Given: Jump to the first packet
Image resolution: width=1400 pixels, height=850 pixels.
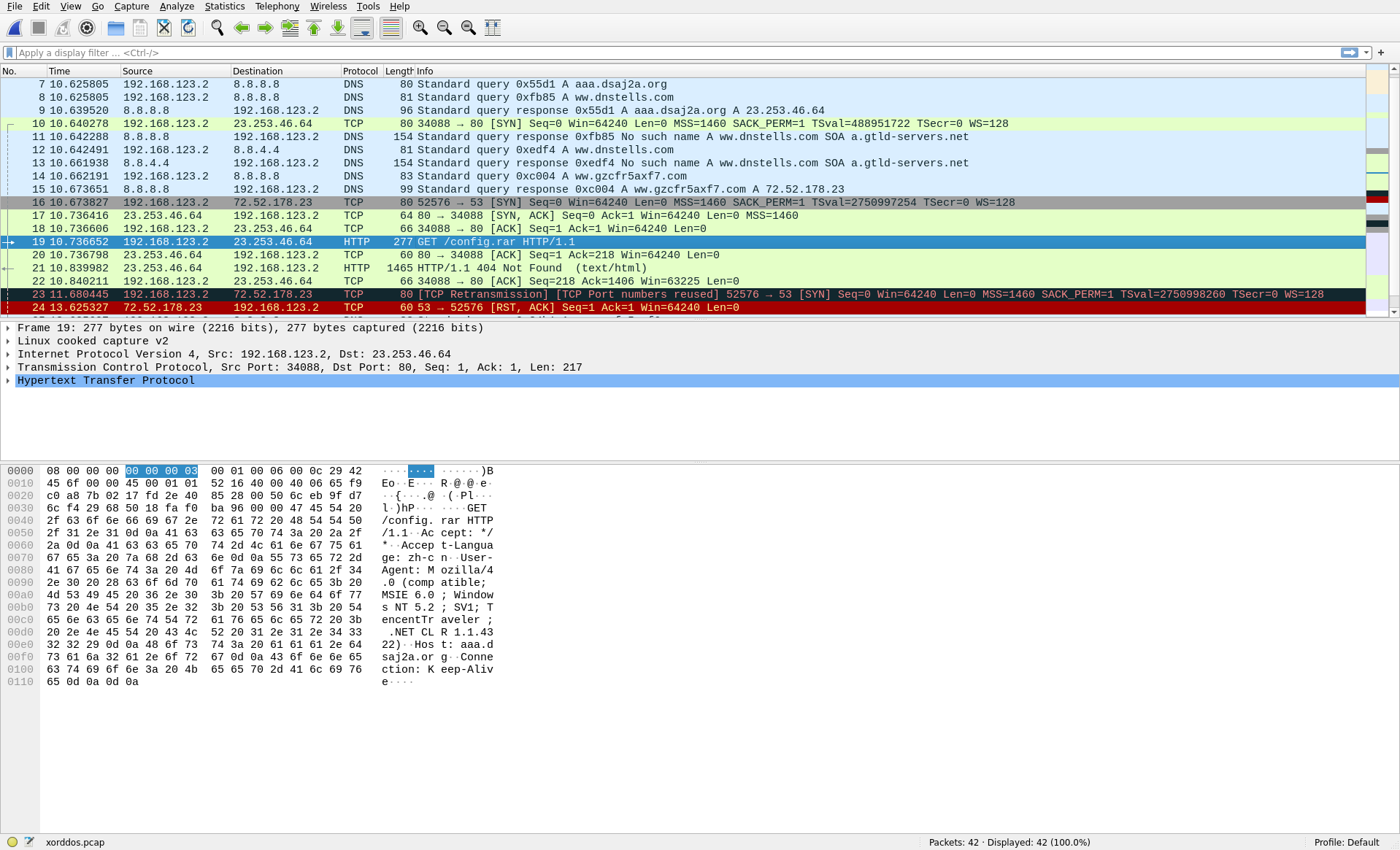Looking at the screenshot, I should click(314, 28).
